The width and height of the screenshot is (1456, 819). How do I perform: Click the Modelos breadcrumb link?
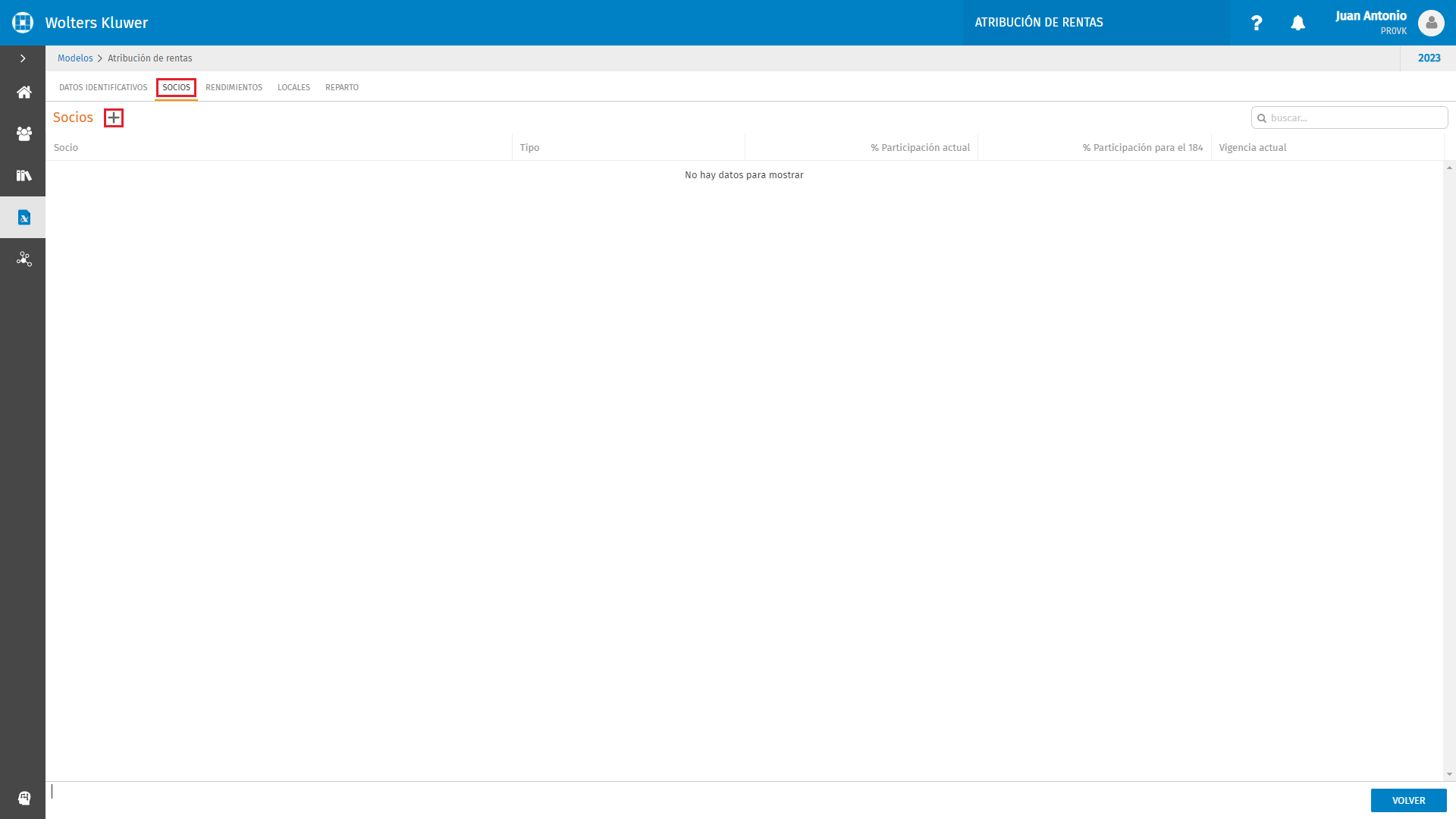click(x=75, y=58)
